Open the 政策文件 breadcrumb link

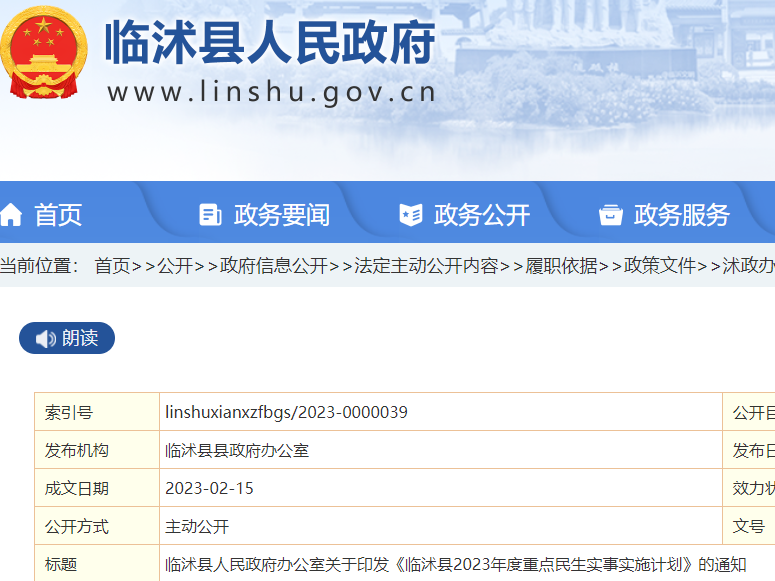pyautogui.click(x=660, y=265)
